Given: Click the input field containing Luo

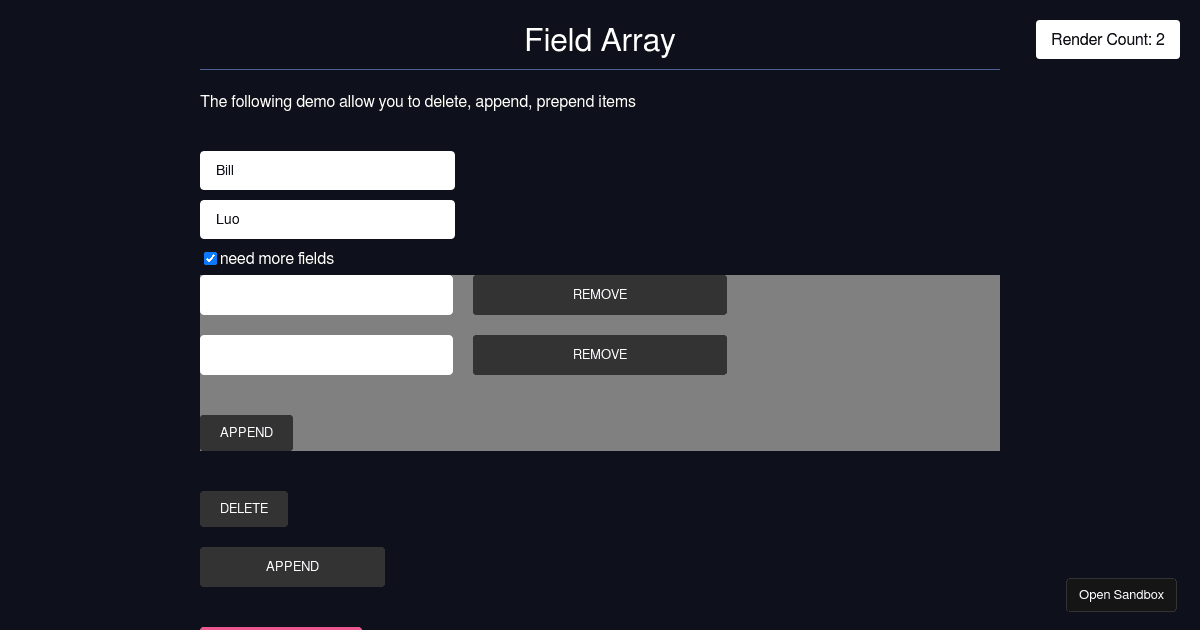Looking at the screenshot, I should pos(327,219).
